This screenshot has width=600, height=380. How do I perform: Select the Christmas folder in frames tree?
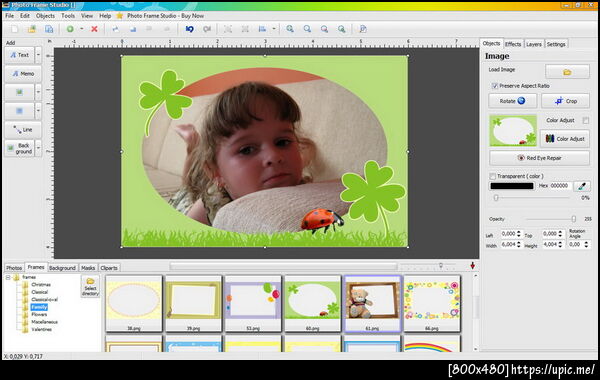[x=41, y=284]
